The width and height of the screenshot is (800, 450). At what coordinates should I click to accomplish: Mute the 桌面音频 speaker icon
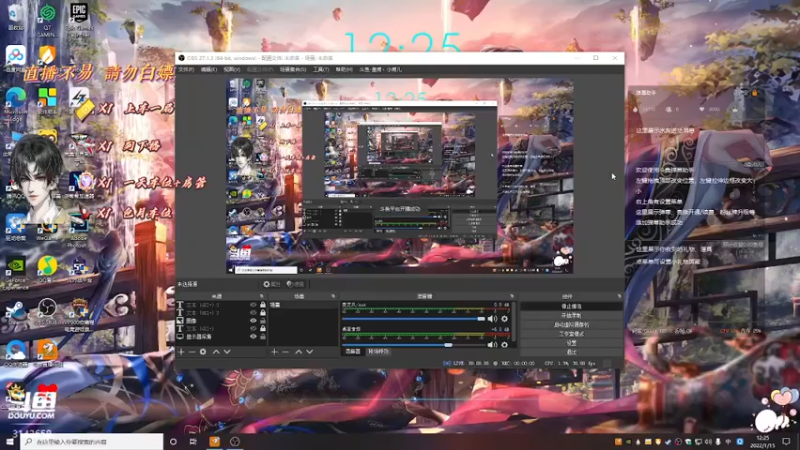(x=492, y=345)
